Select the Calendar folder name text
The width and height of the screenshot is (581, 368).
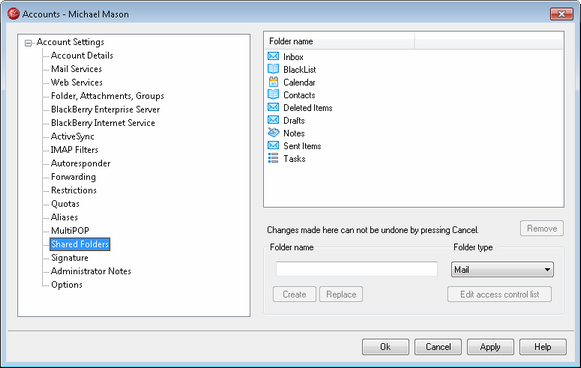(299, 82)
